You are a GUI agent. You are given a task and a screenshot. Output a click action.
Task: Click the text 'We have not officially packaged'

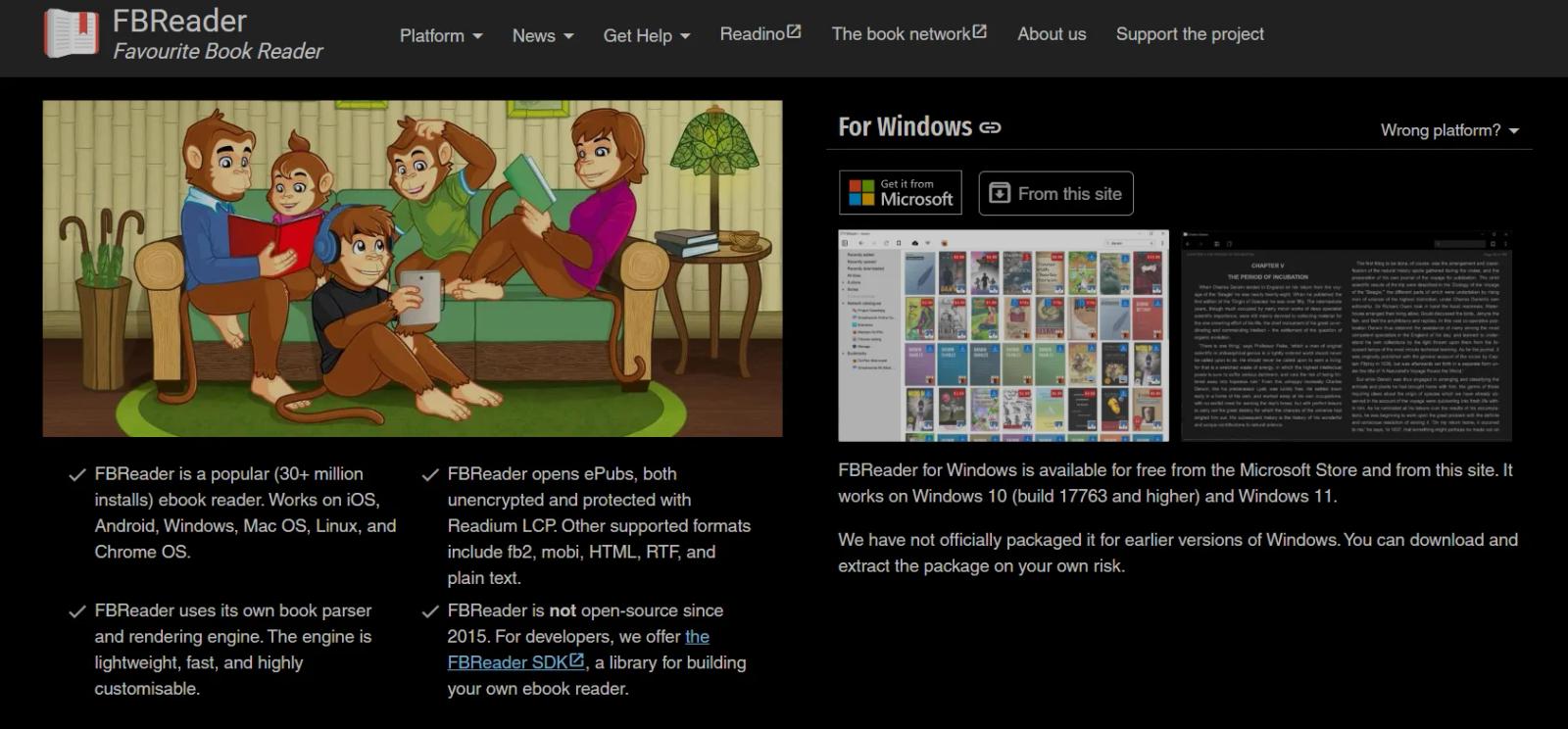(1178, 553)
